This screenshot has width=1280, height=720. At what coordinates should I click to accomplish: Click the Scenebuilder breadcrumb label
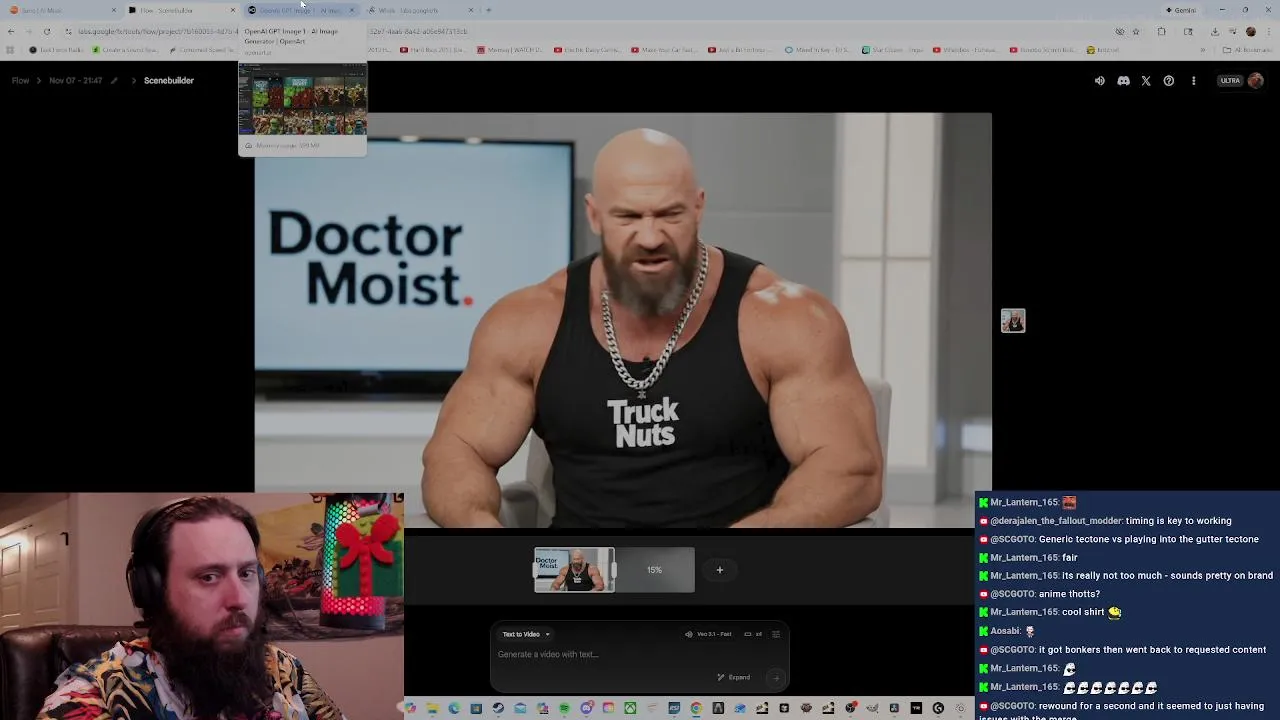[x=169, y=81]
